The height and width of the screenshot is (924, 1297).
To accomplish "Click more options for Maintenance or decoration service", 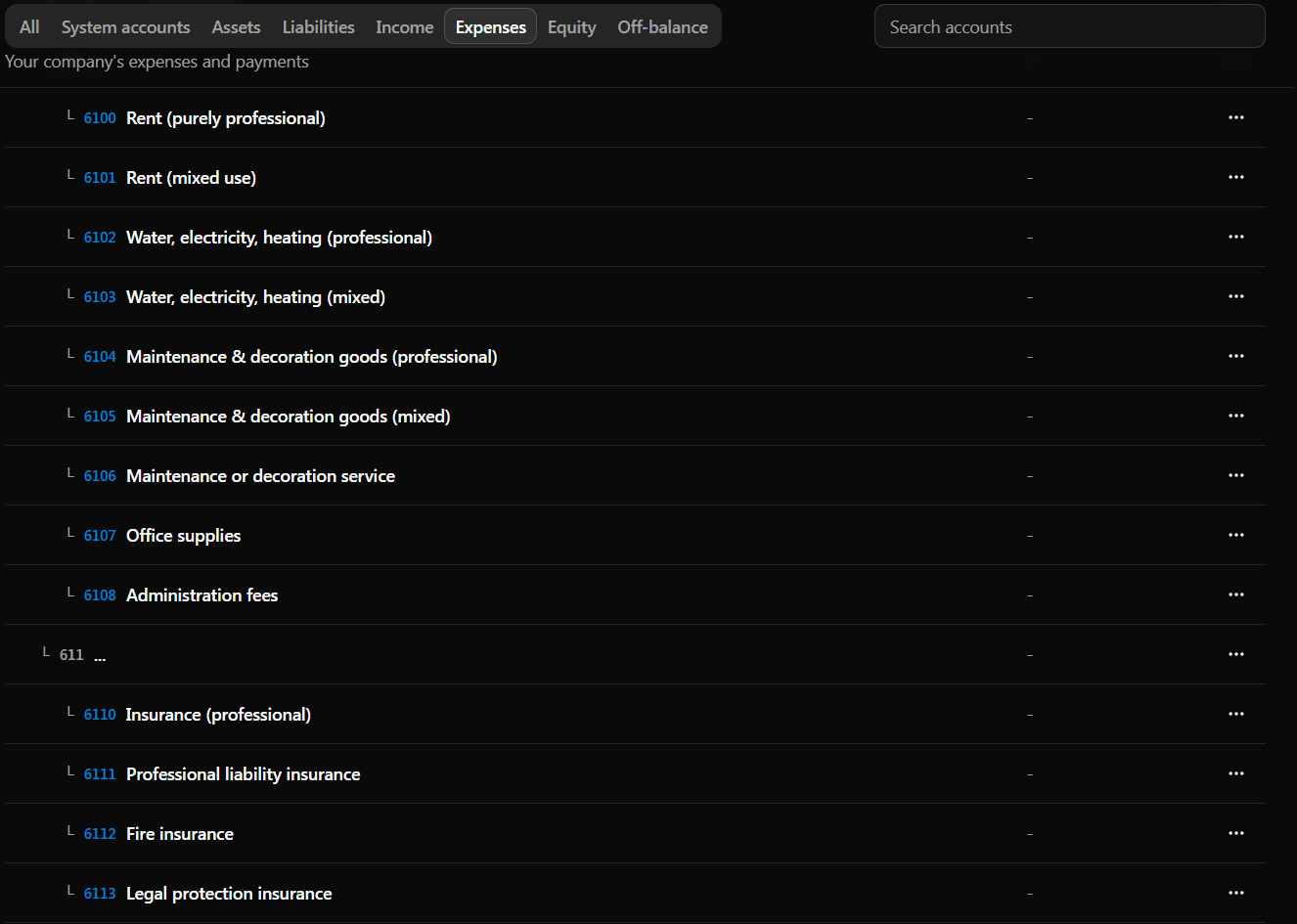I will tap(1236, 475).
